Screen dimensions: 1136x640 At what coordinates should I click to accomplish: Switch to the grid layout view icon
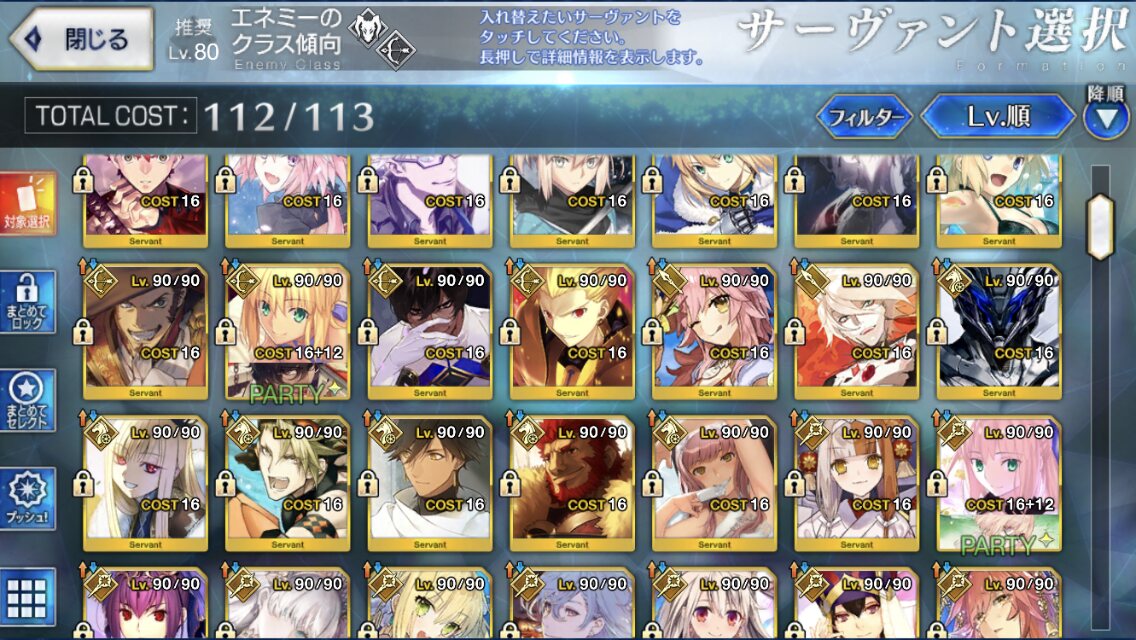(28, 597)
